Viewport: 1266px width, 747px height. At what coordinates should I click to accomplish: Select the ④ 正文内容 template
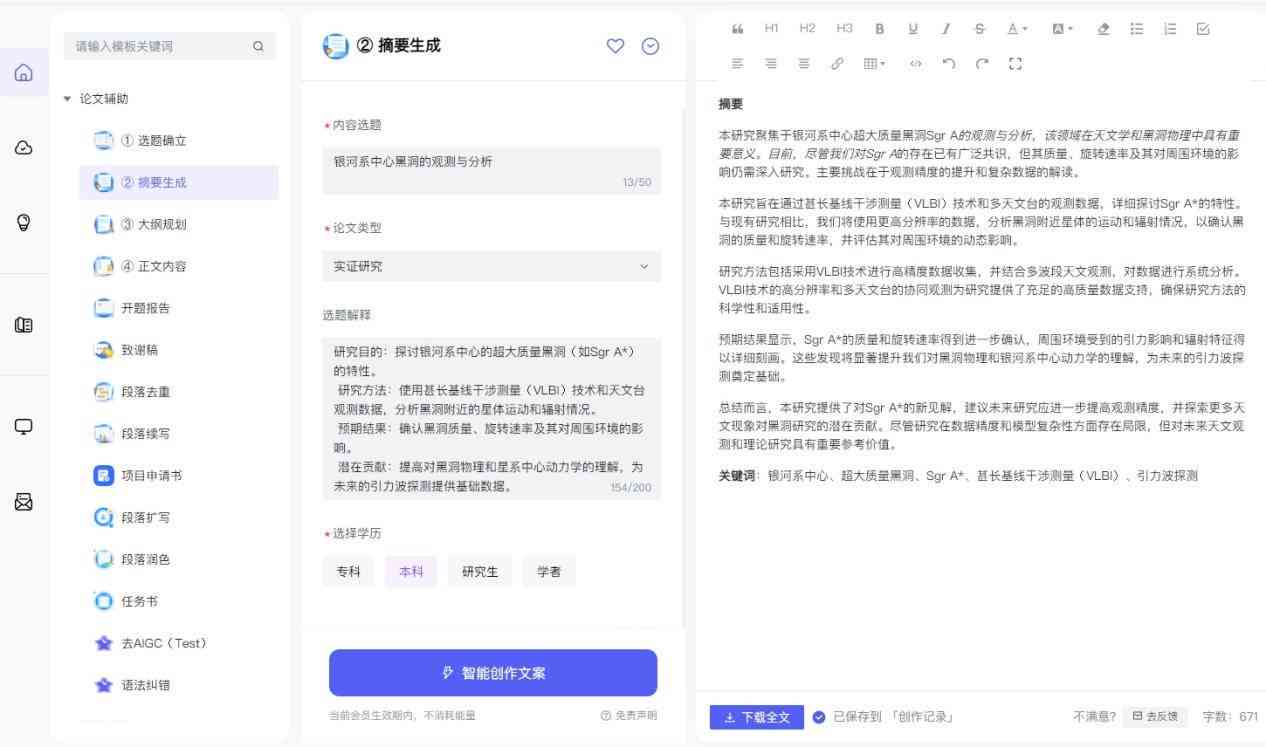[179, 267]
